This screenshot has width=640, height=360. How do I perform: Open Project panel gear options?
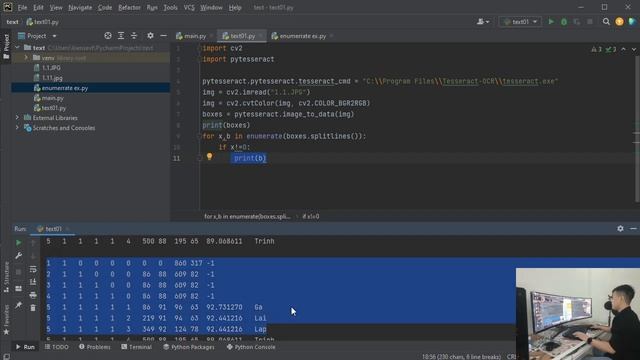150,36
